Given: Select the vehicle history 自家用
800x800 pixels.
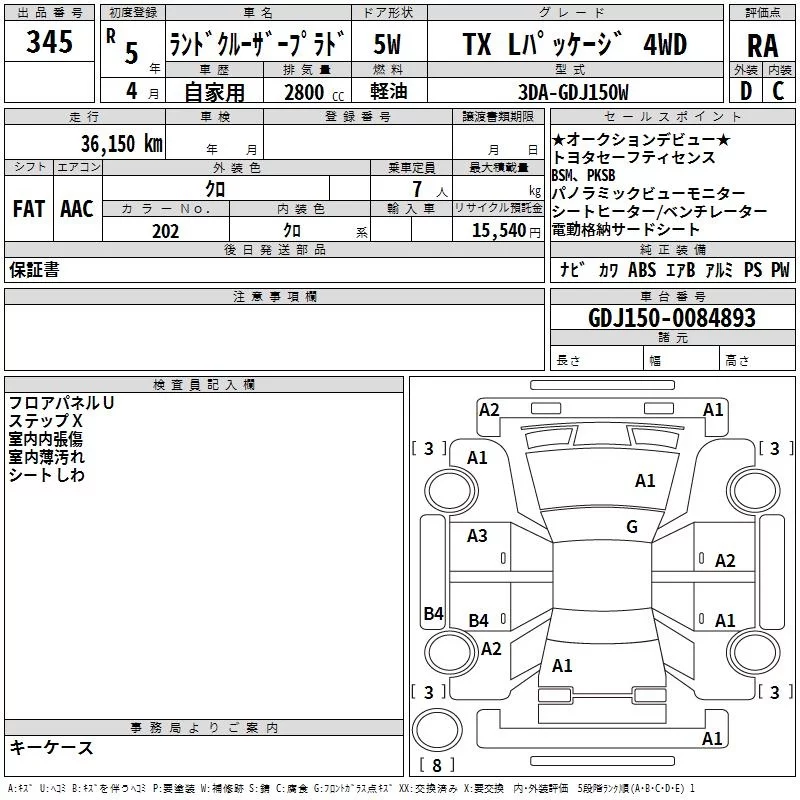Looking at the screenshot, I should [214, 92].
